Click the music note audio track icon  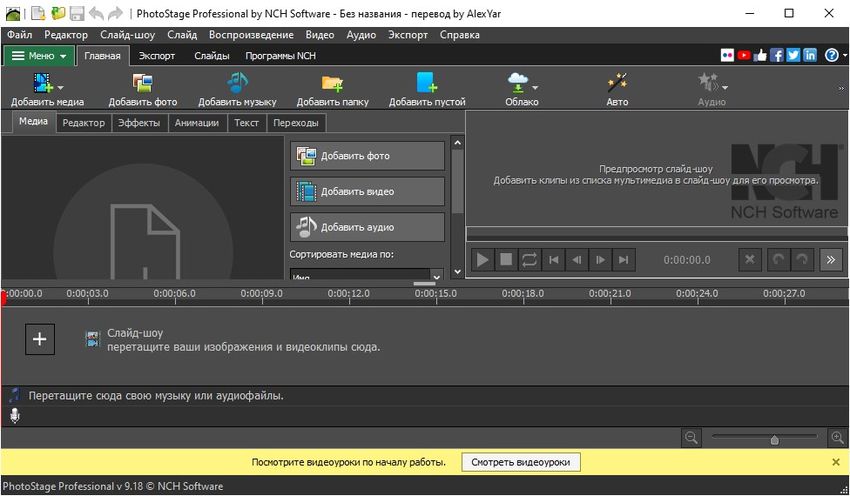[x=15, y=395]
